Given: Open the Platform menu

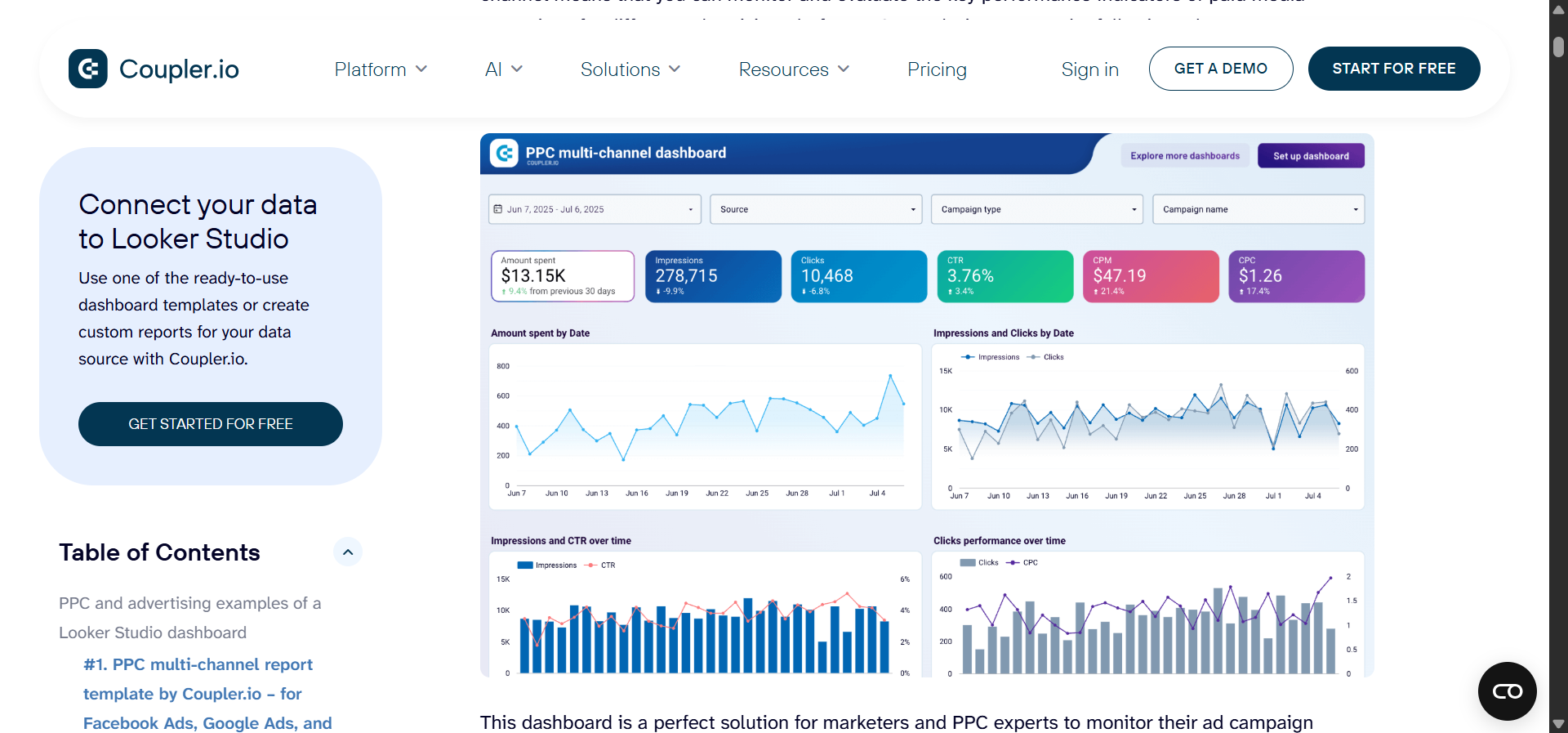Looking at the screenshot, I should click(x=381, y=69).
